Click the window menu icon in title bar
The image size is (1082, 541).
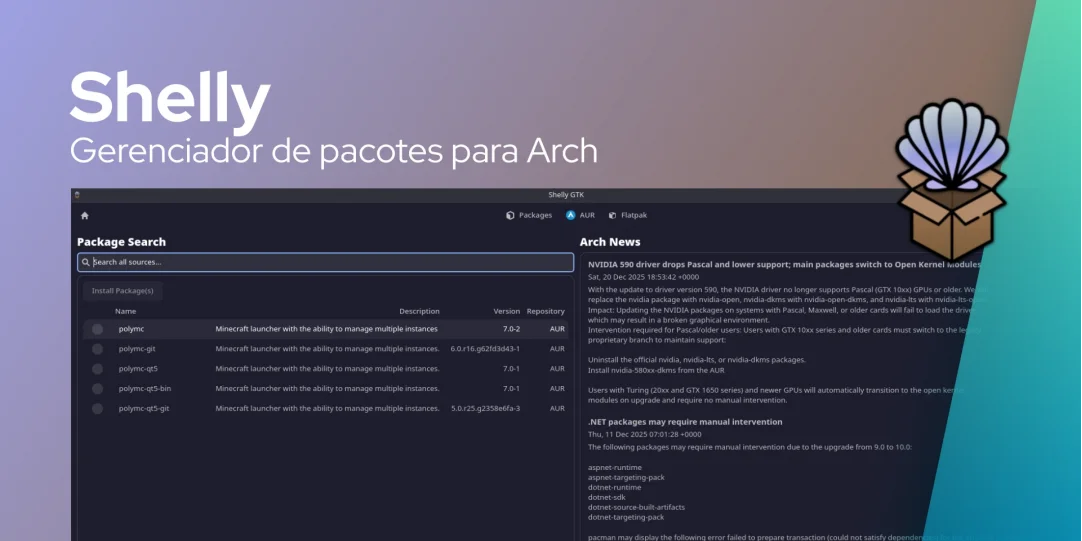point(77,195)
